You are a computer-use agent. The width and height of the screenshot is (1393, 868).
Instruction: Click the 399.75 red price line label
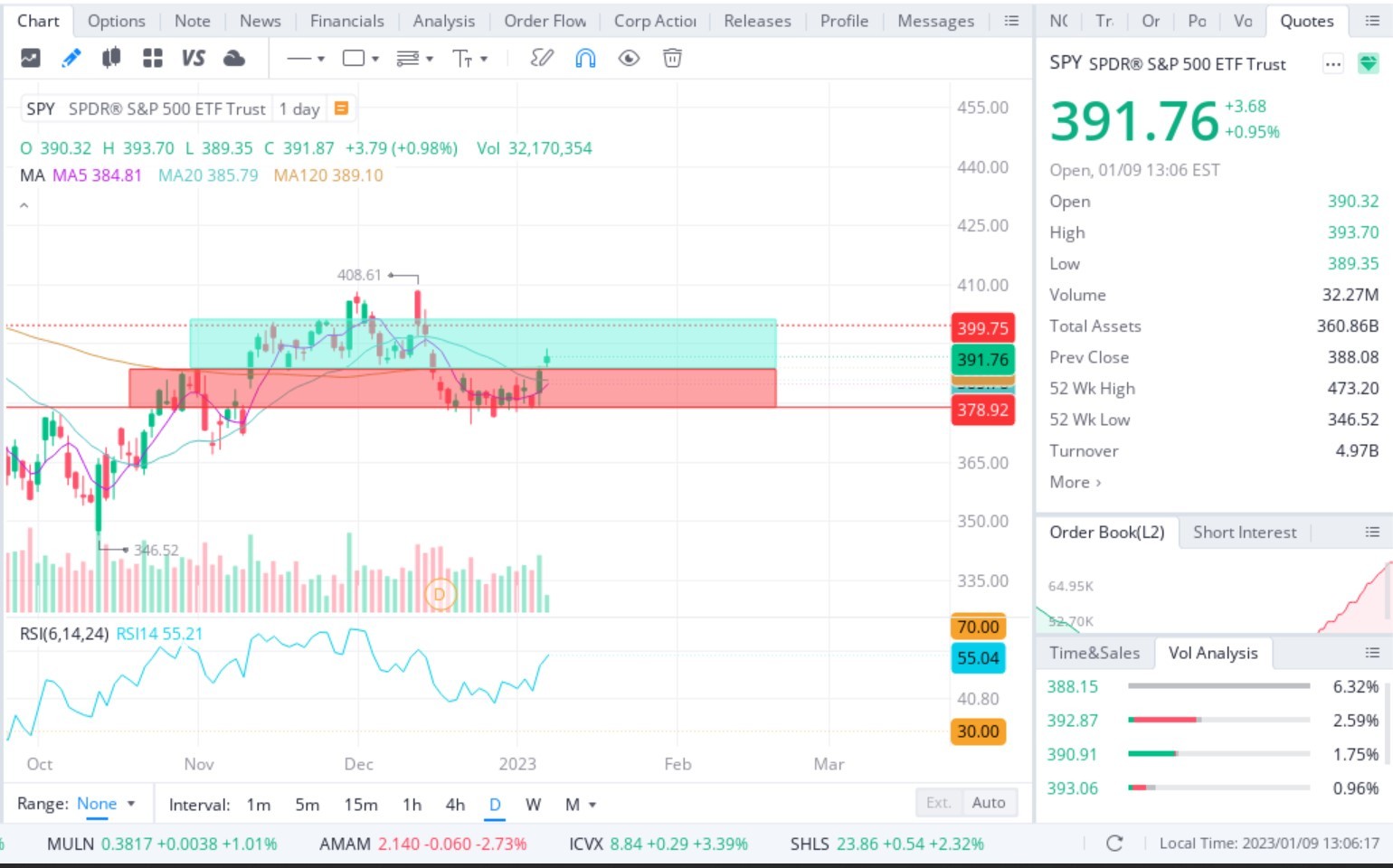982,328
